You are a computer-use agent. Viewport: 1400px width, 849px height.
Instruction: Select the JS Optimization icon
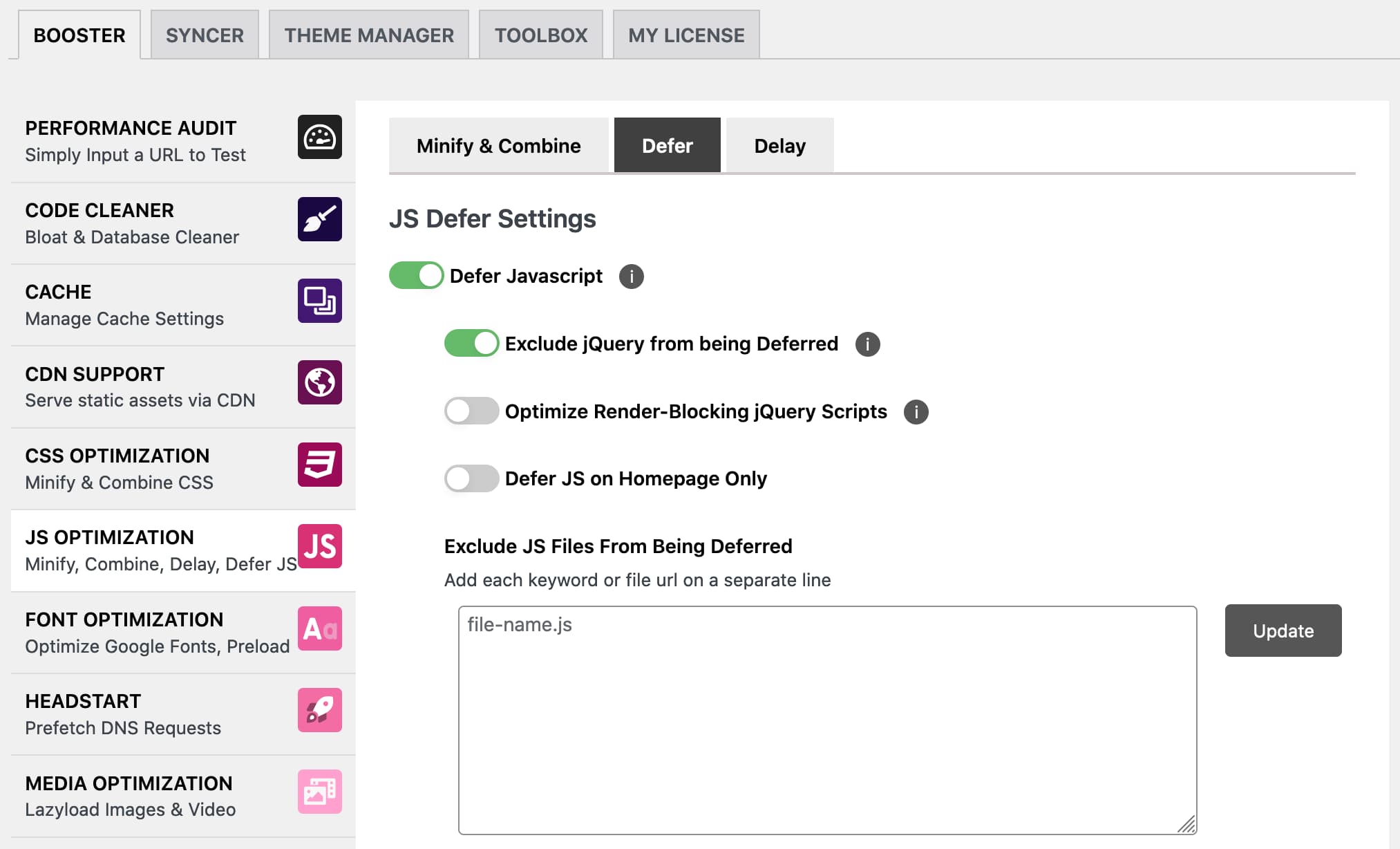click(320, 546)
